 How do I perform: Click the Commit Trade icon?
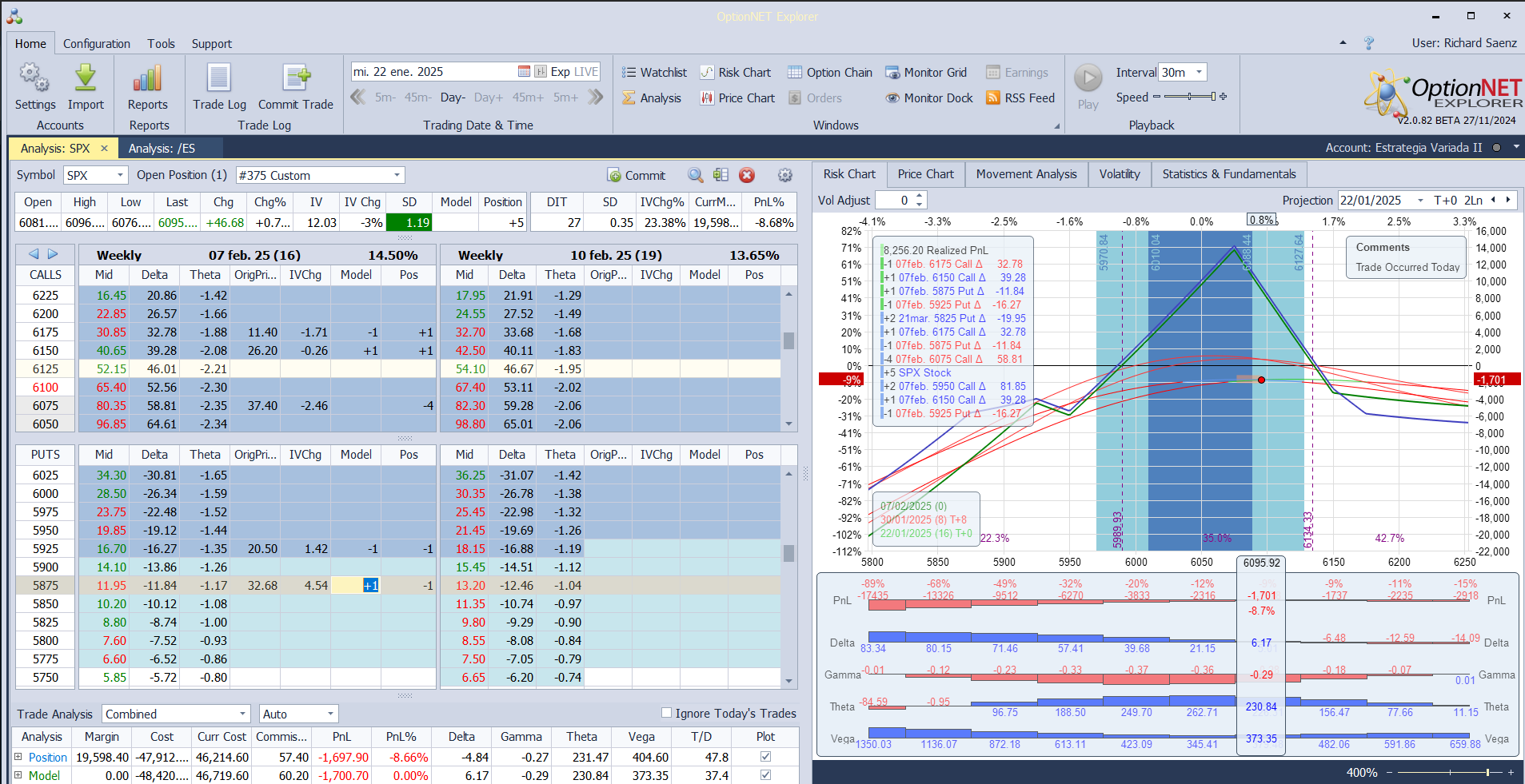295,78
